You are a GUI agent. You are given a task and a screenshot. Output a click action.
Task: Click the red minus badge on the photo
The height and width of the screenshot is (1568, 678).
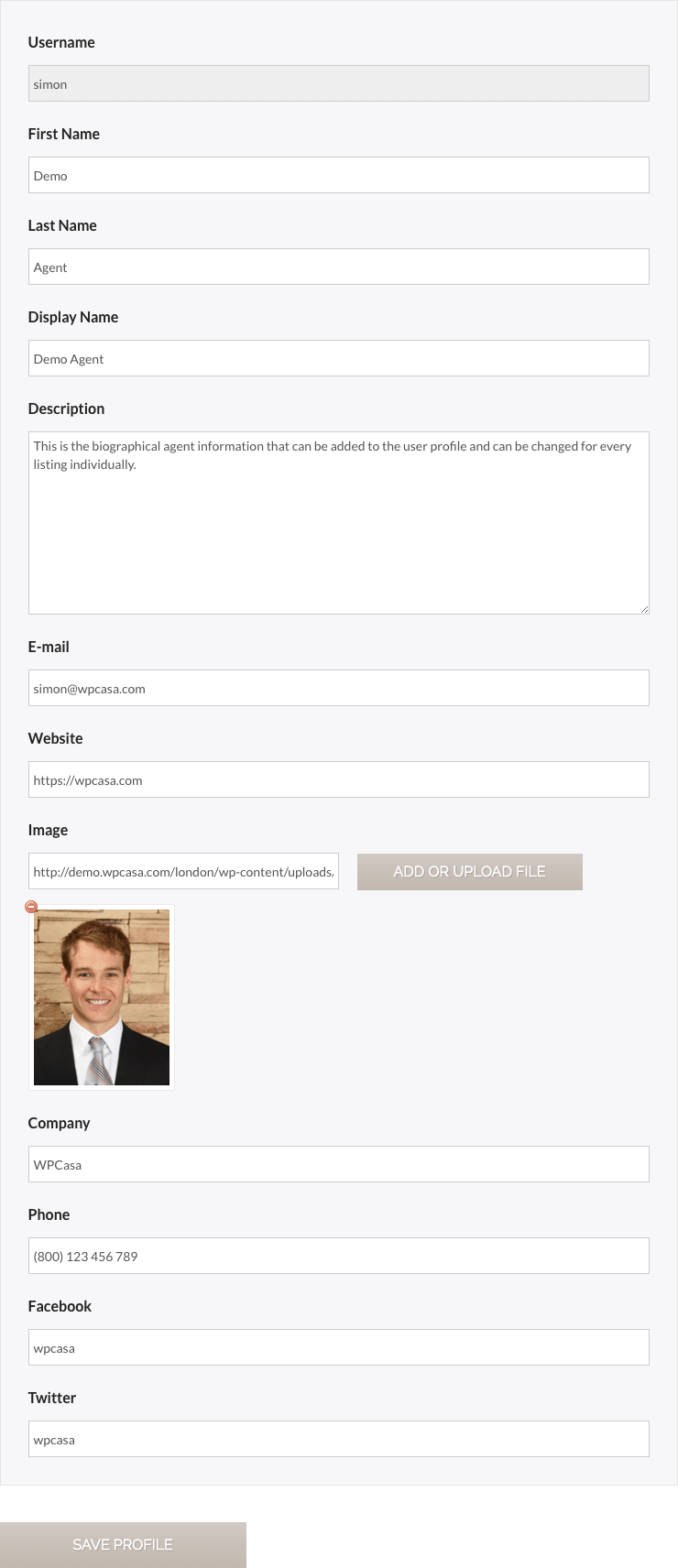[x=32, y=906]
